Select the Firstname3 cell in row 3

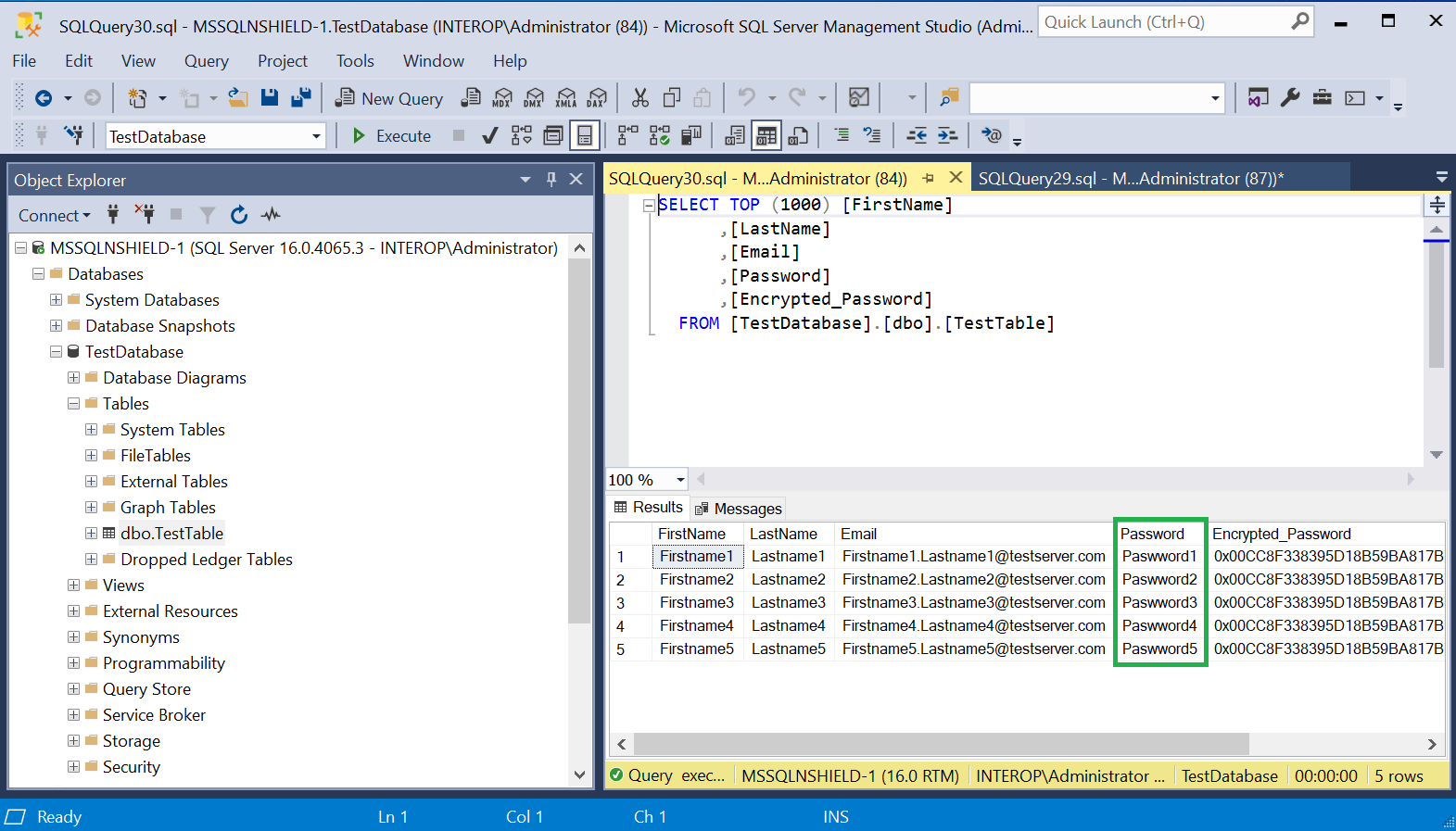pyautogui.click(x=697, y=603)
